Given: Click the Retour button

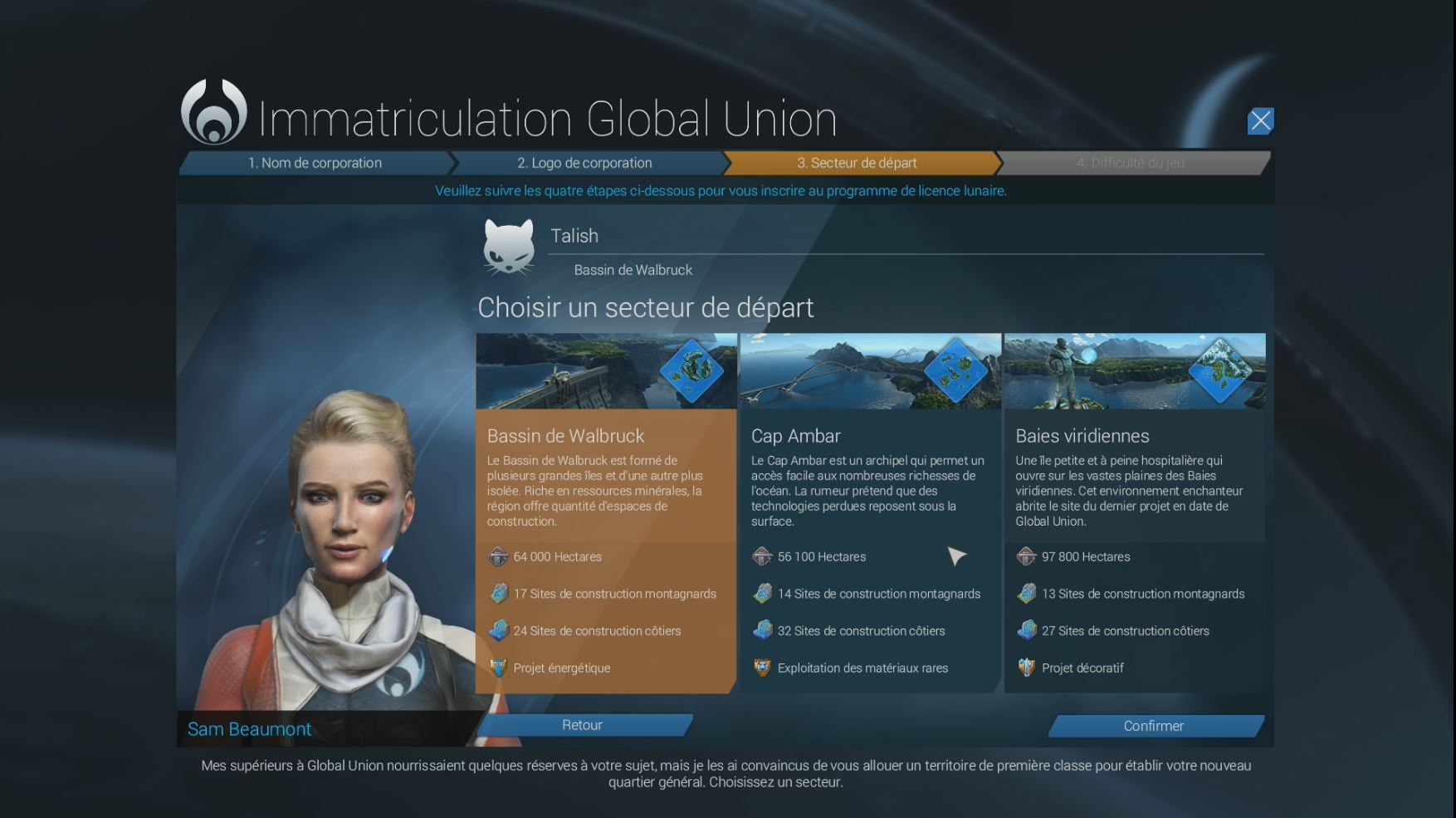Looking at the screenshot, I should (583, 725).
